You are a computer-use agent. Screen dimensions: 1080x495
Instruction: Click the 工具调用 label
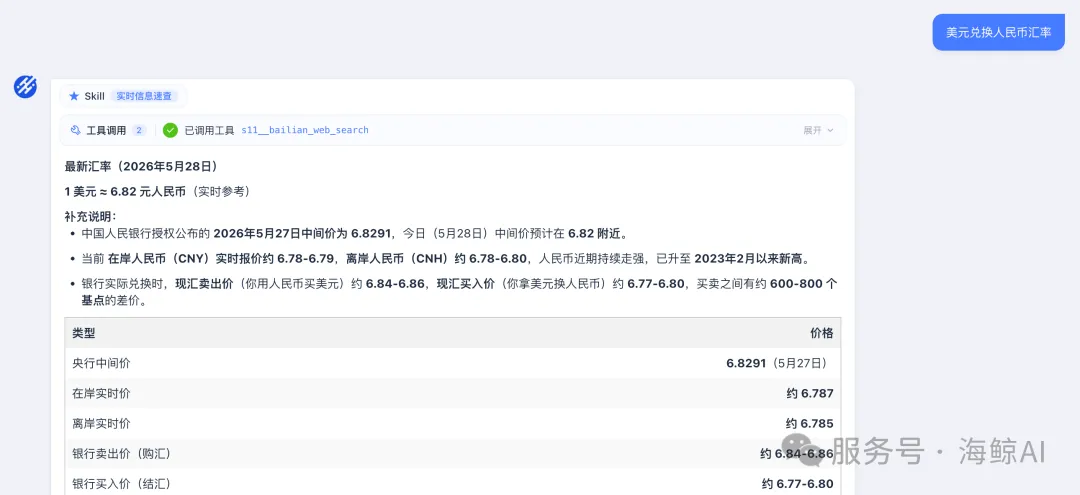pos(106,130)
